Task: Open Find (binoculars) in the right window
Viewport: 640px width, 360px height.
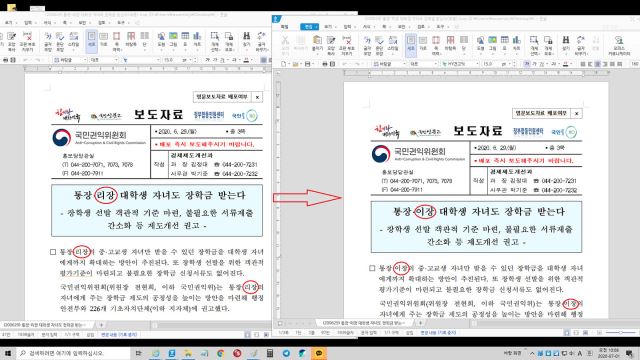Action: (x=565, y=43)
